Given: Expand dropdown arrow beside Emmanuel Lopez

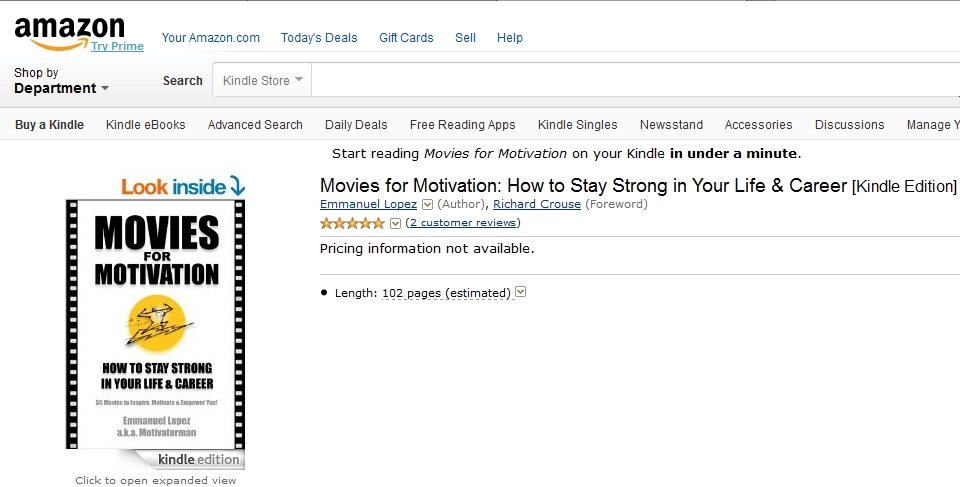Looking at the screenshot, I should tap(427, 205).
